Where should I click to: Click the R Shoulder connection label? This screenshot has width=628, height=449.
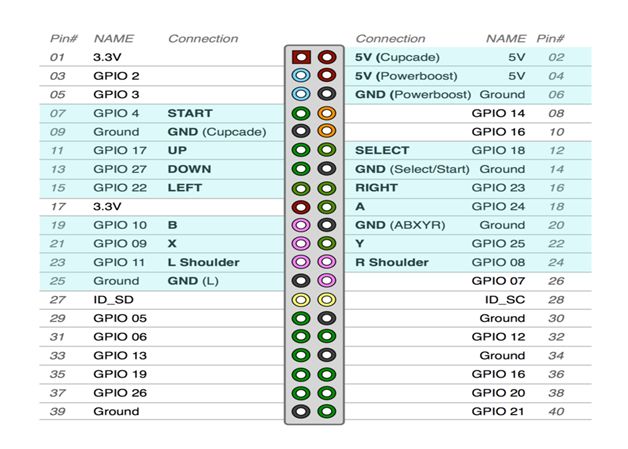(392, 262)
